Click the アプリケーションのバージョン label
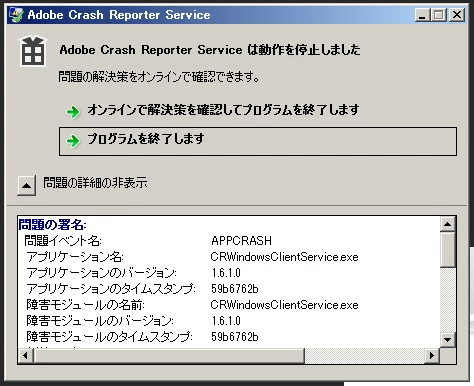 [102, 273]
